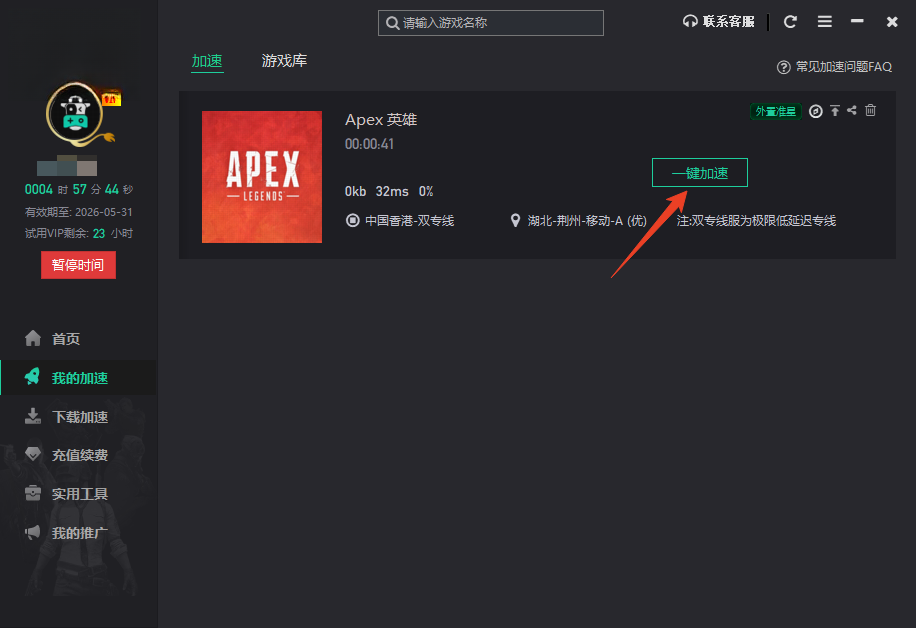The image size is (916, 628).
Task: Click the toolbox icon beside 实用工具
Action: [x=33, y=493]
